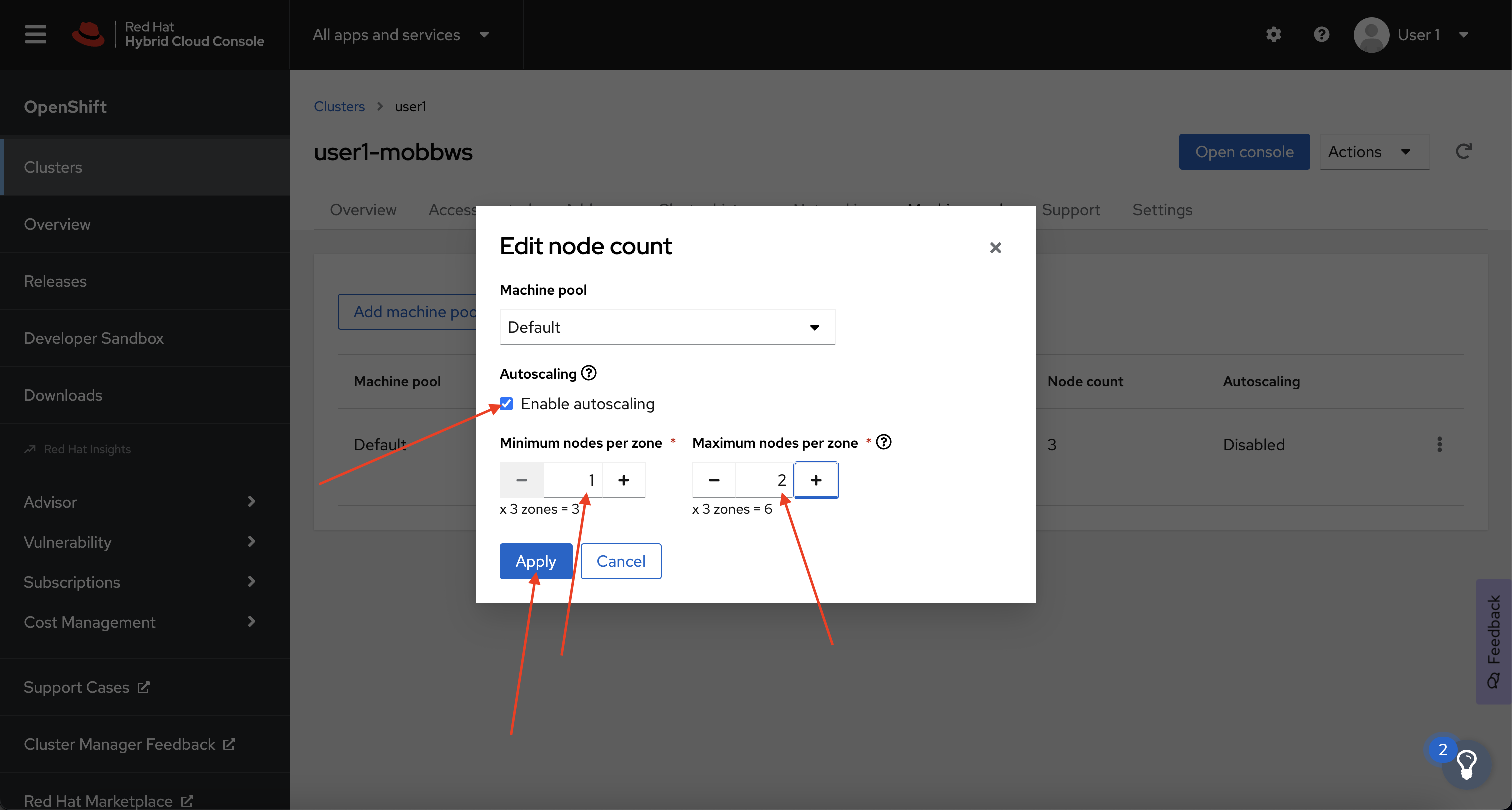1512x810 pixels.
Task: Open All apps and services dropdown
Action: tap(401, 34)
